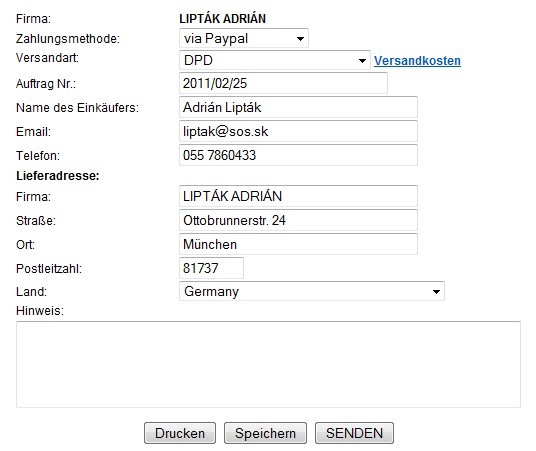This screenshot has width=536, height=451.
Task: Select the Ort field containing München
Action: [298, 244]
